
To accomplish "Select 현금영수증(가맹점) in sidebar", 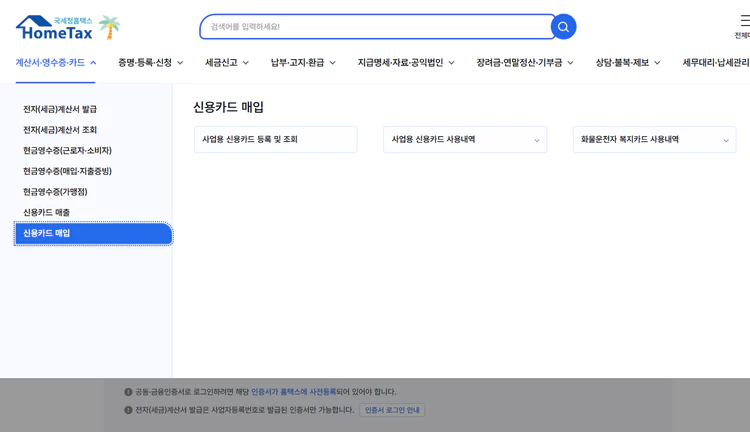I will tap(55, 191).
